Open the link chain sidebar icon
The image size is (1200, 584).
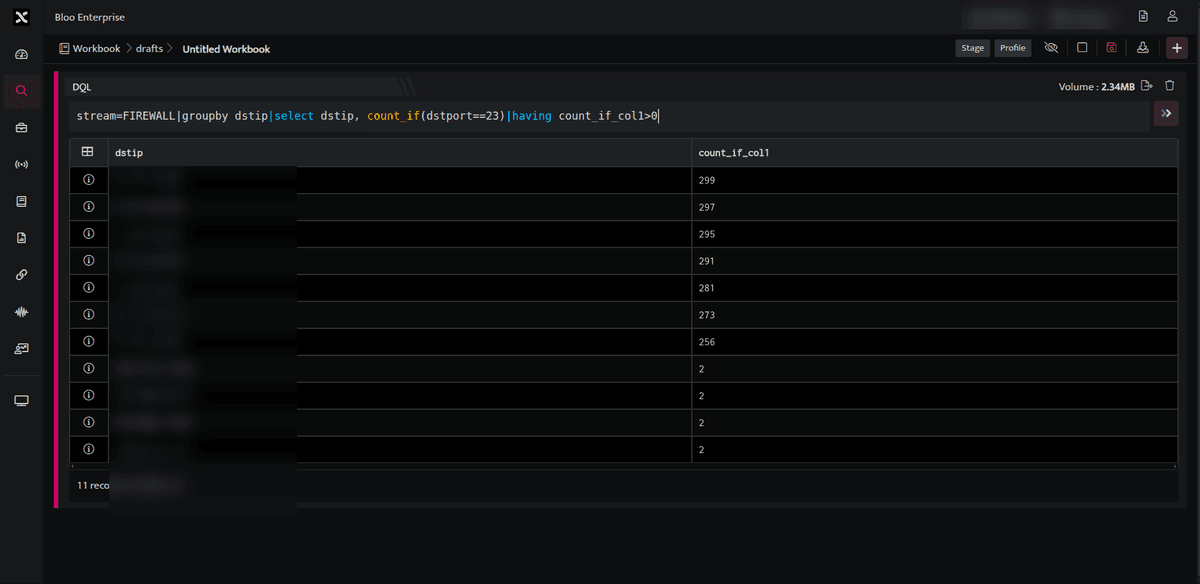point(21,274)
